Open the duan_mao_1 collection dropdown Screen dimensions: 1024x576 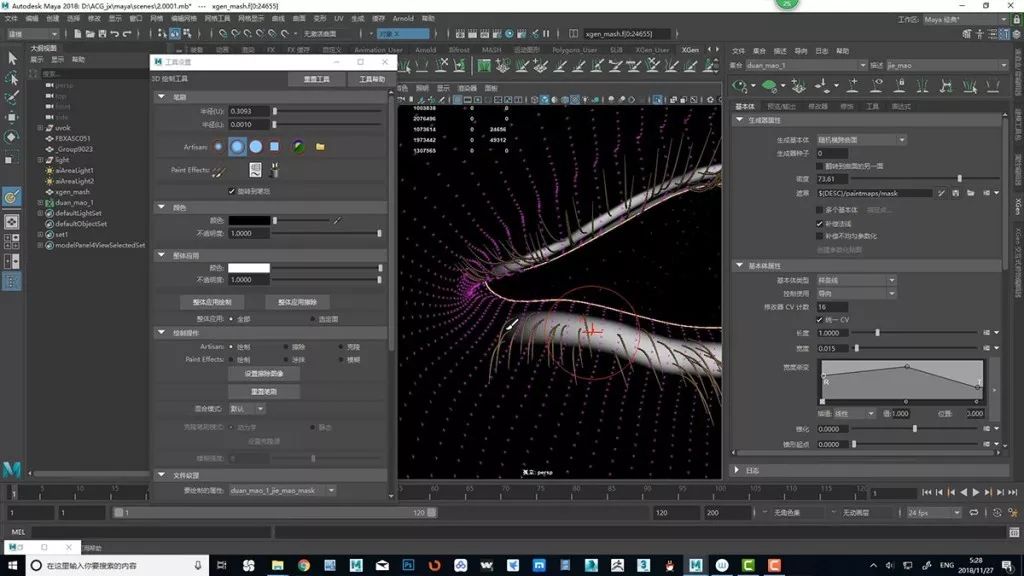tap(807, 65)
